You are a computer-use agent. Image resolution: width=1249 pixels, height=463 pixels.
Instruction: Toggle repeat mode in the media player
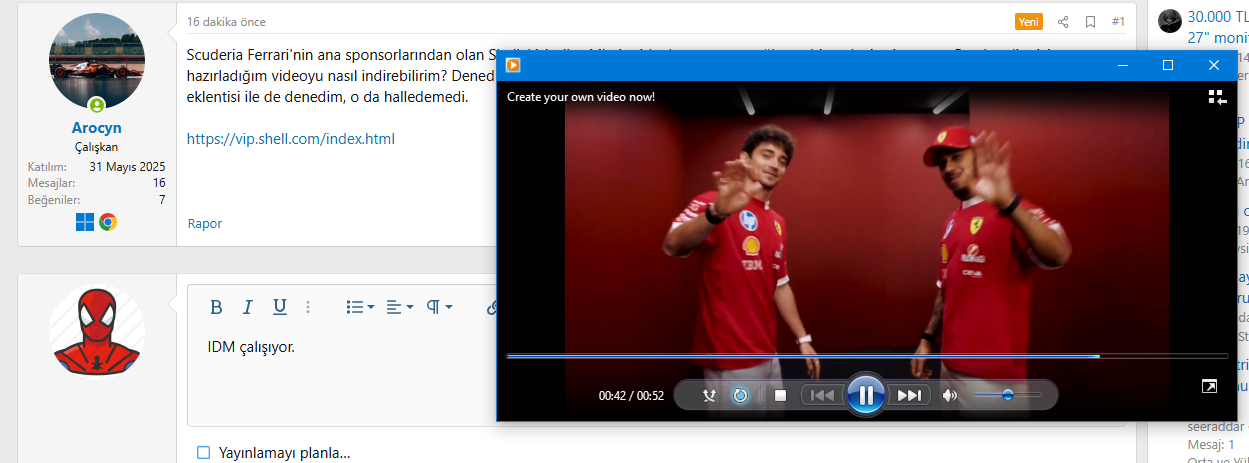[740, 395]
